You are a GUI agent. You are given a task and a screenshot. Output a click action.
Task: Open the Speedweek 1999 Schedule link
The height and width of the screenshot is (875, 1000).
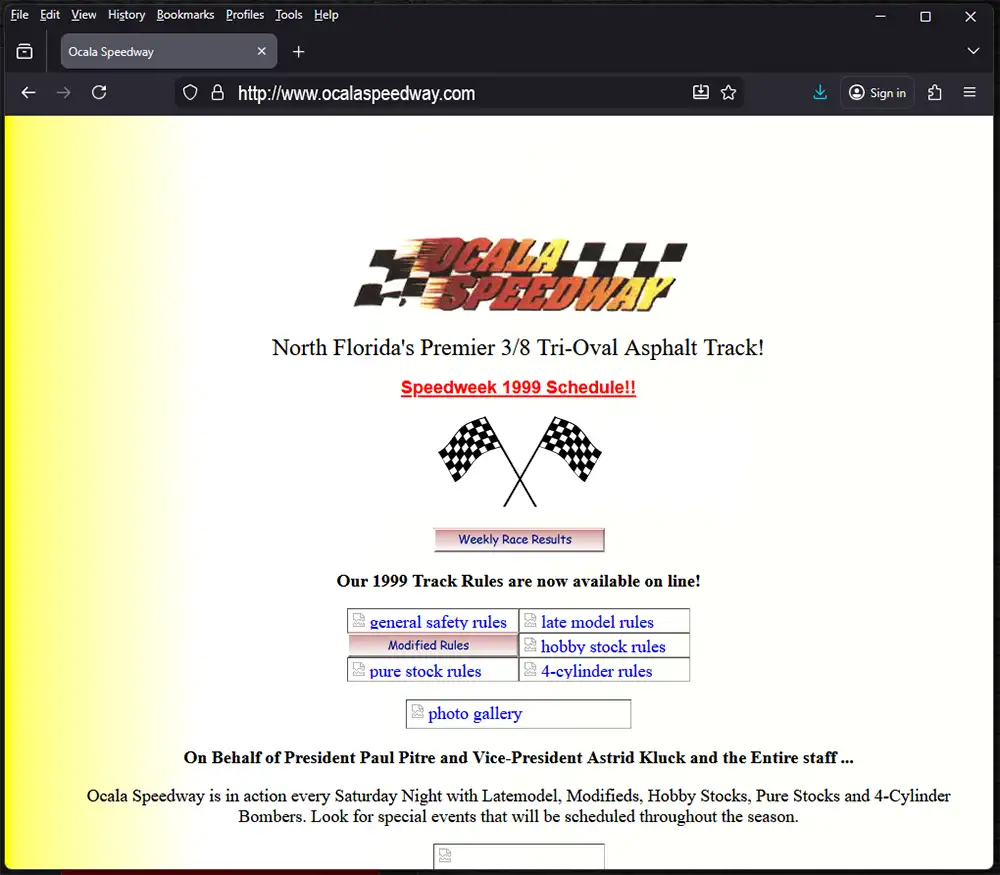click(x=518, y=388)
